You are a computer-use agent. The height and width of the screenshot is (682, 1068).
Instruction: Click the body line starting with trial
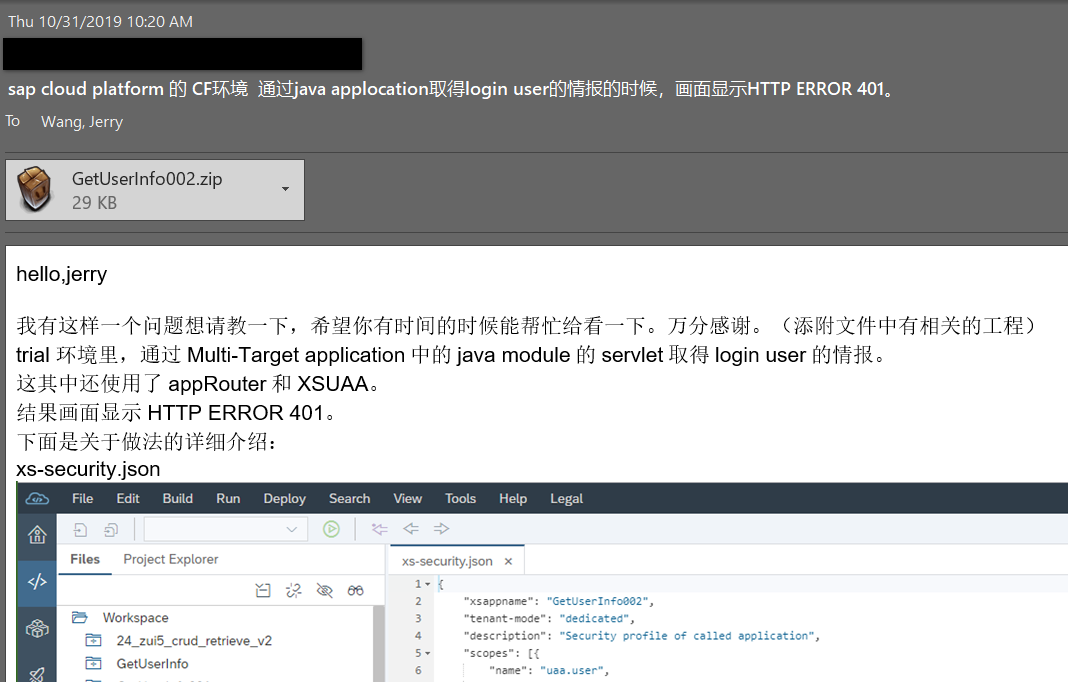click(452, 355)
